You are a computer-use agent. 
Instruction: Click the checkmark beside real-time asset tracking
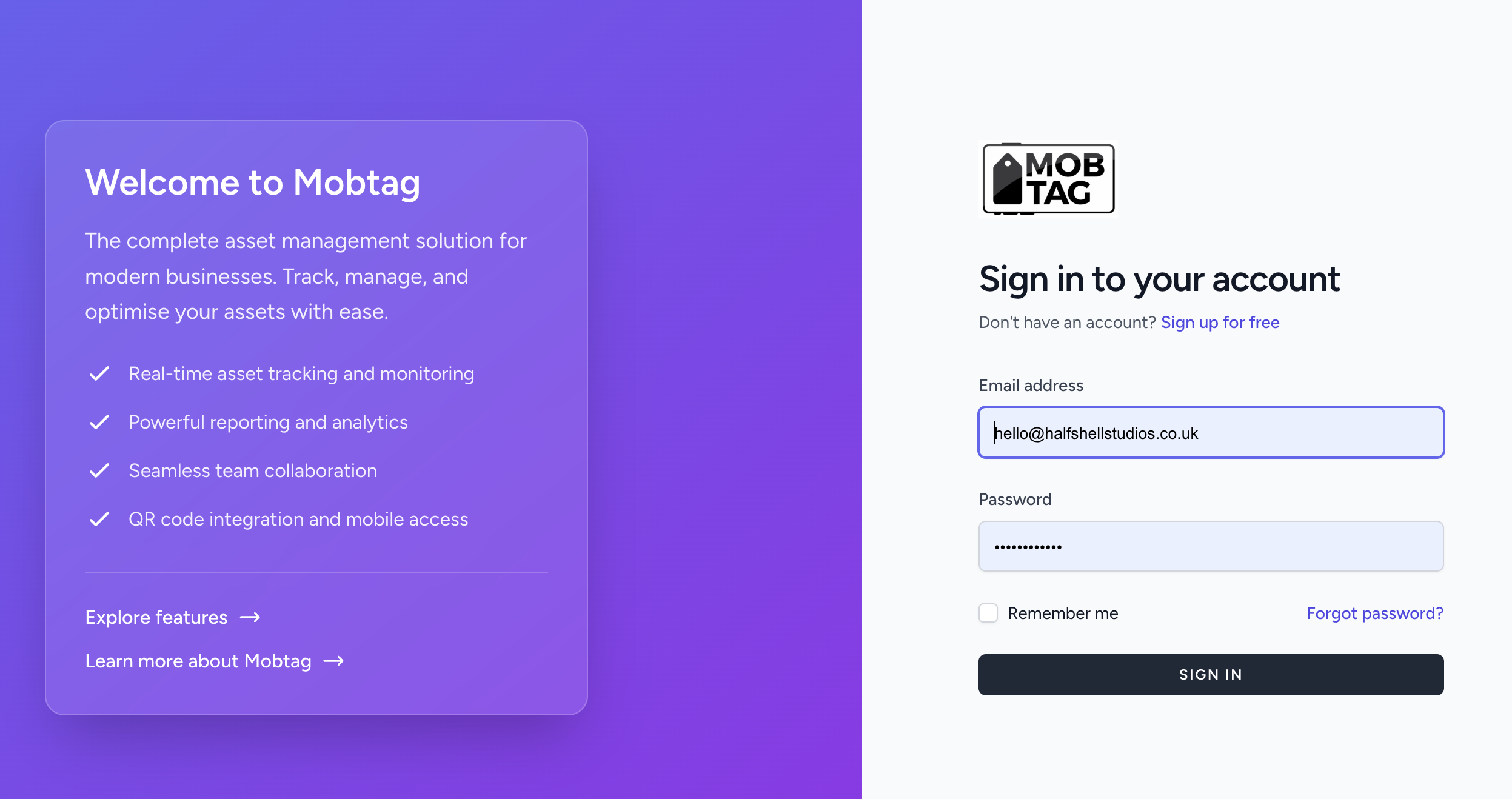(100, 373)
